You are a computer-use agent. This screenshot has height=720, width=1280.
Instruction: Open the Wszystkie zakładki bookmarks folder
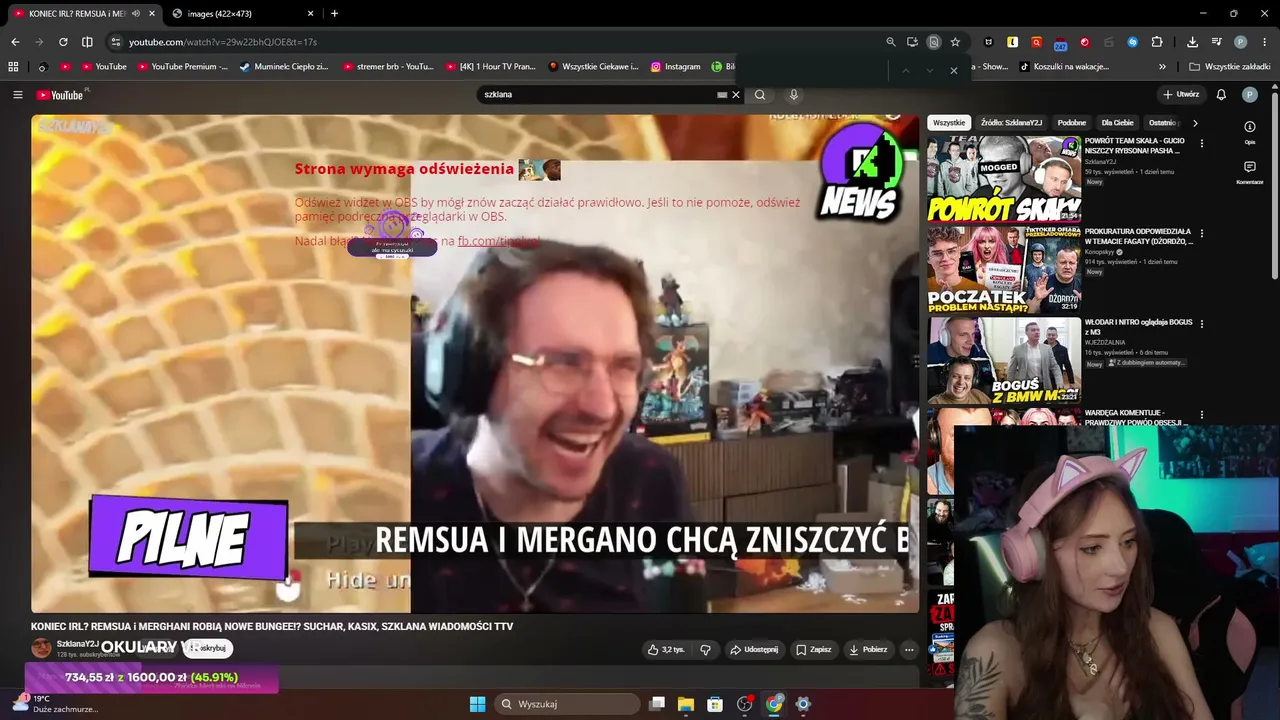1230,67
